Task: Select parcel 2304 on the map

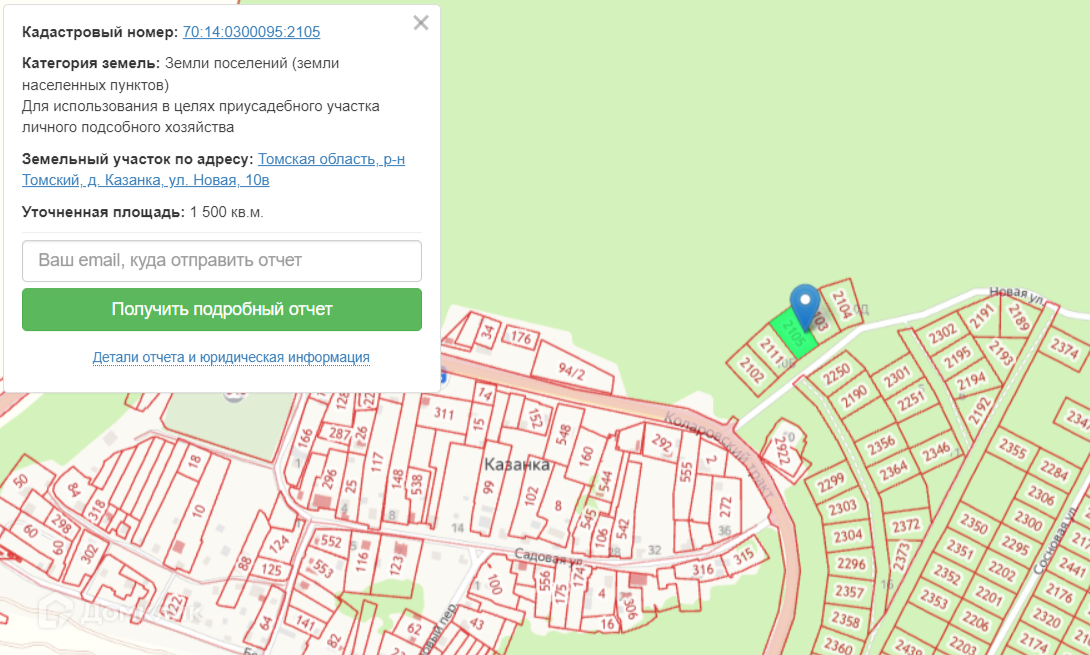Action: (848, 536)
